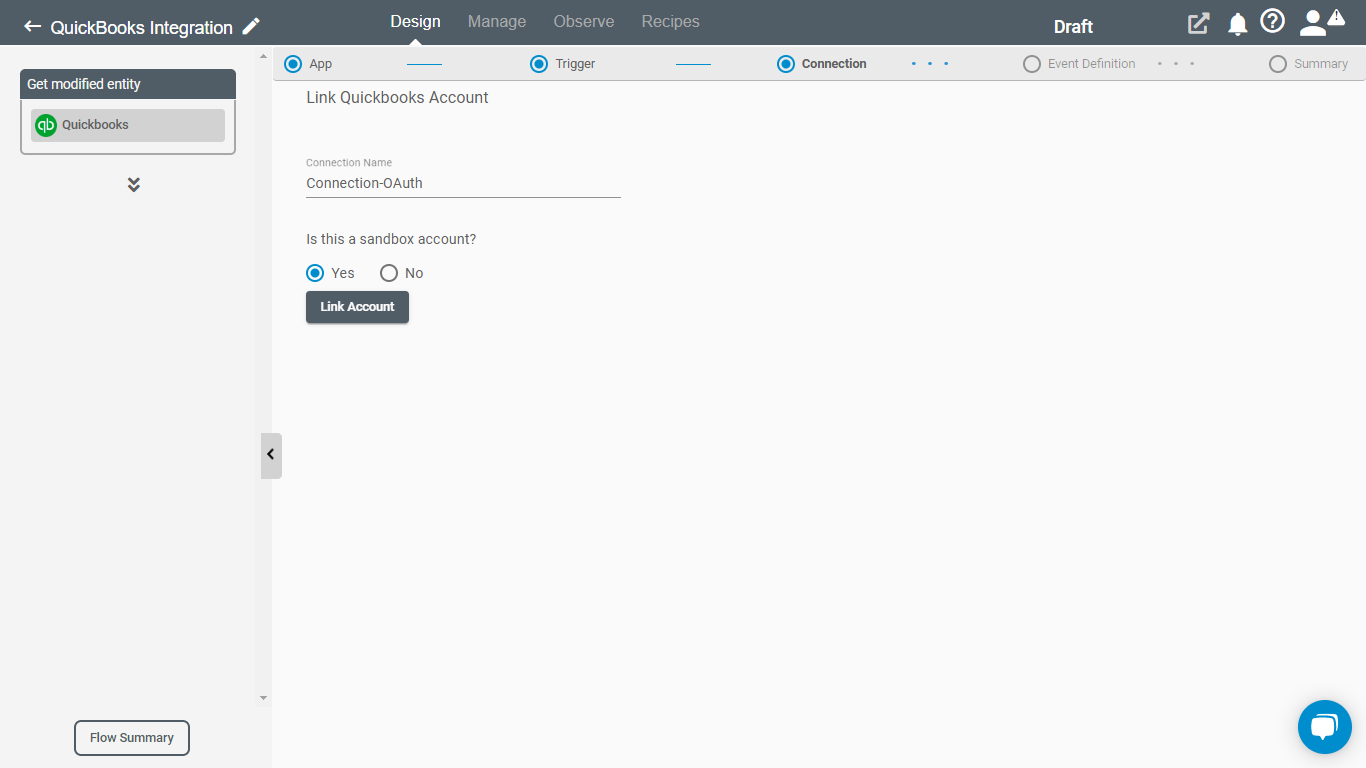Collapse the left panel with the arrow handle
1366x768 pixels.
point(271,455)
